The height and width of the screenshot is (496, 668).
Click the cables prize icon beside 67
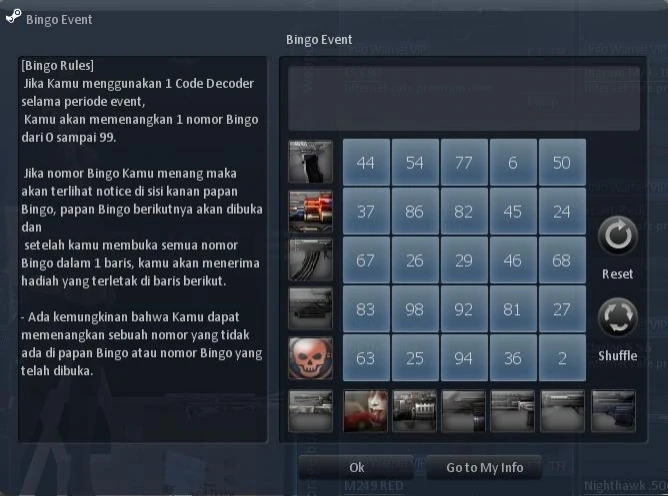pos(311,260)
